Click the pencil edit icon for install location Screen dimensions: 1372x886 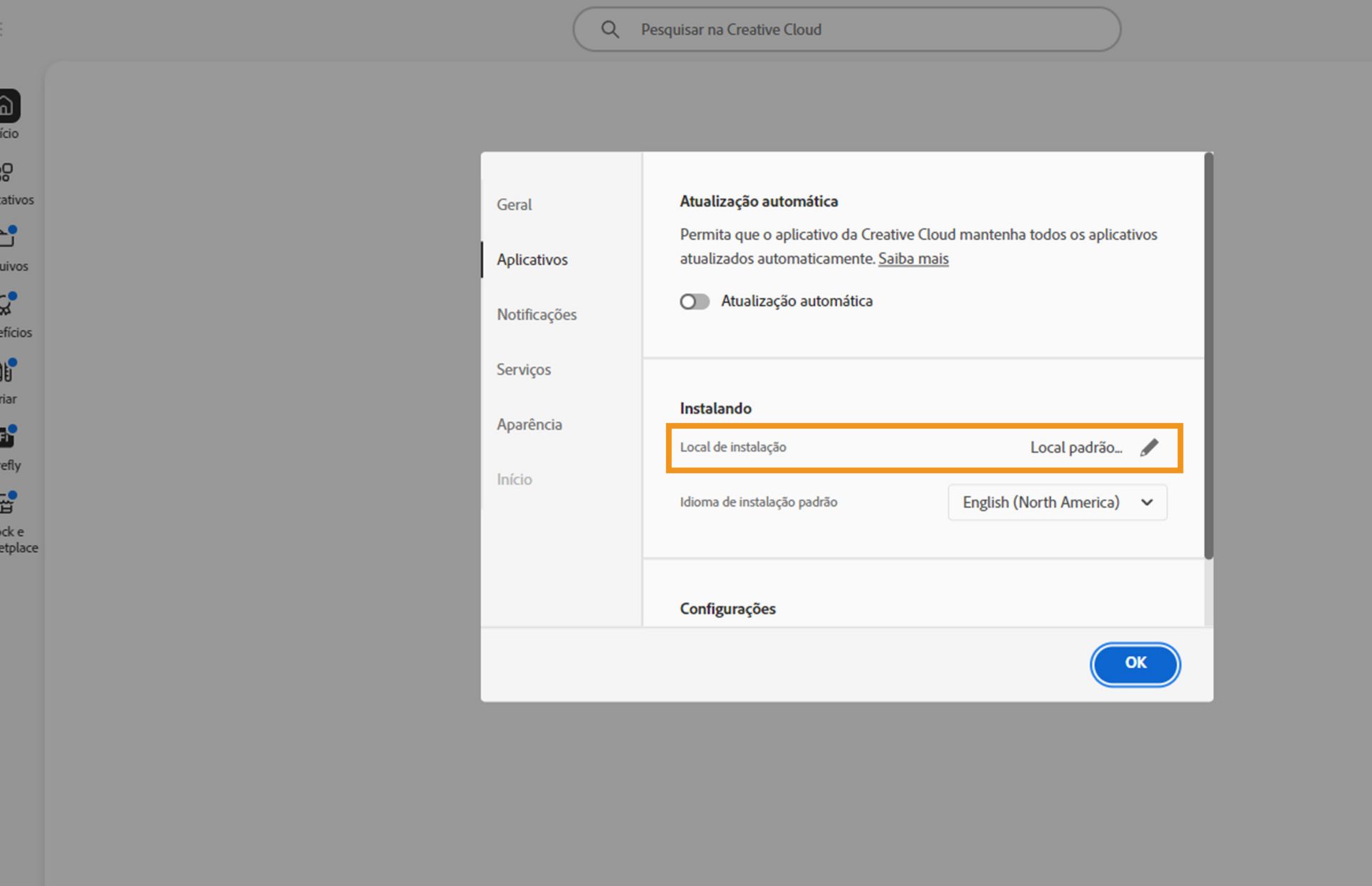[1148, 448]
